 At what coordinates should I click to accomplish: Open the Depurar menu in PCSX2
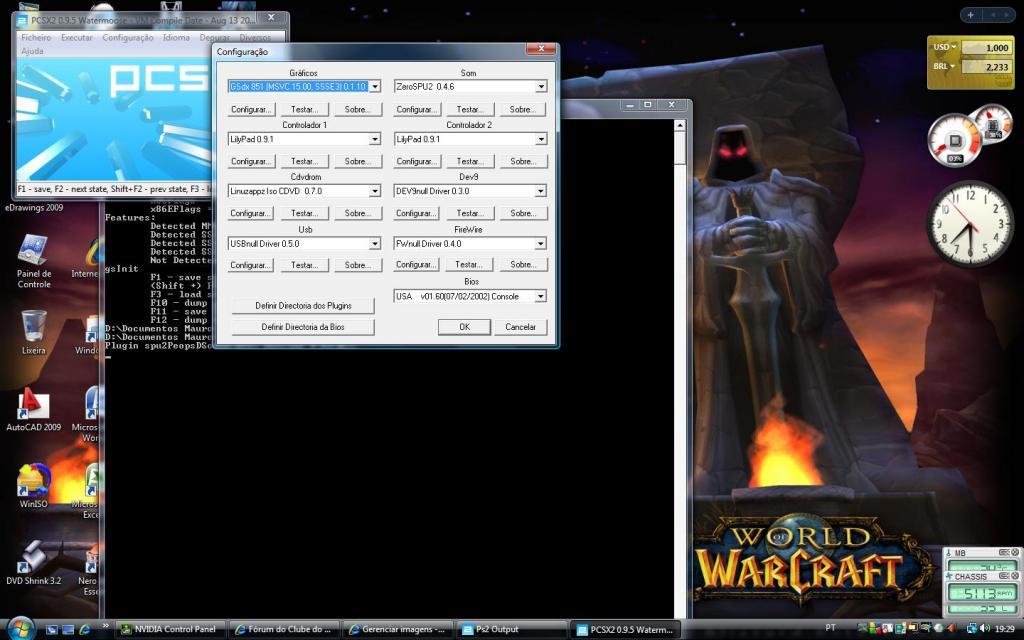pos(215,38)
